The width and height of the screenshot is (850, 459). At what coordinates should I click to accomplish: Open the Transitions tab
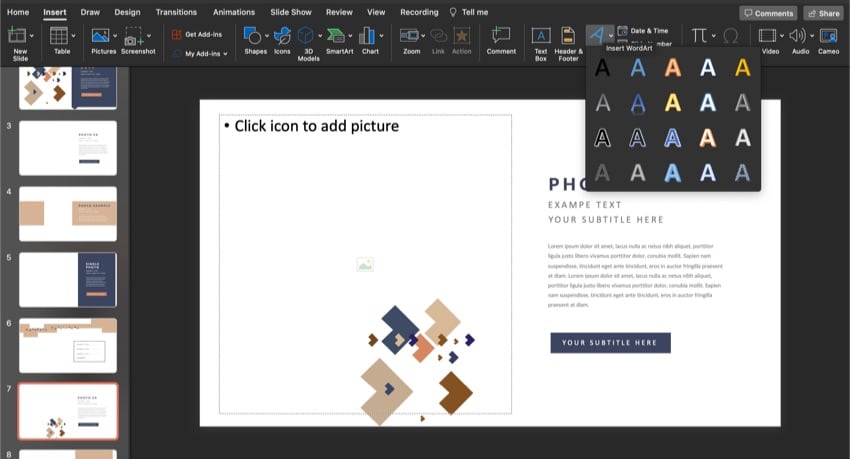tap(176, 12)
